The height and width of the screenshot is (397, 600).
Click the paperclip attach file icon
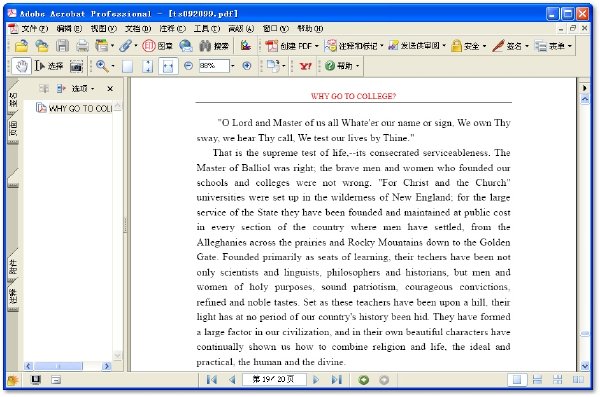tap(125, 46)
